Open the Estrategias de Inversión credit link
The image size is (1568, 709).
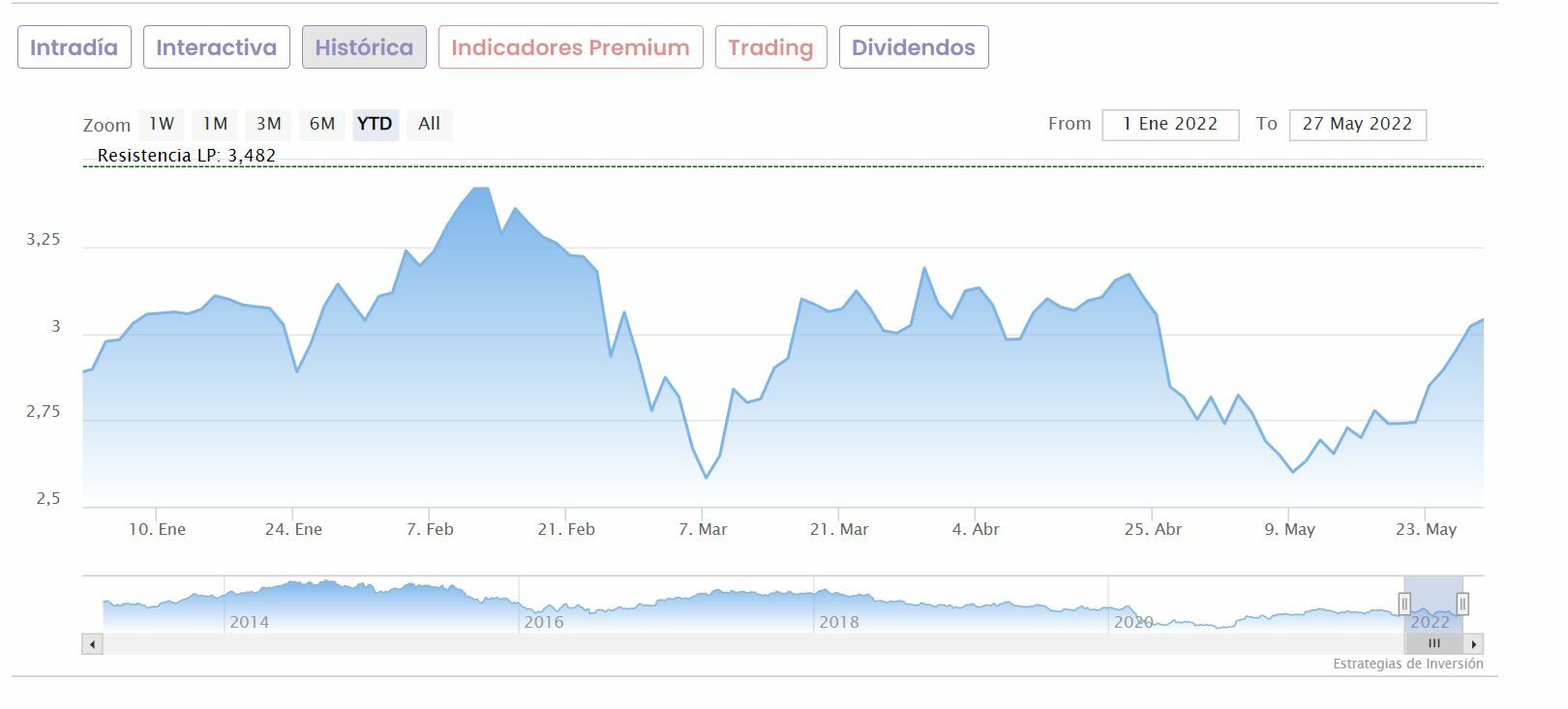click(1407, 665)
